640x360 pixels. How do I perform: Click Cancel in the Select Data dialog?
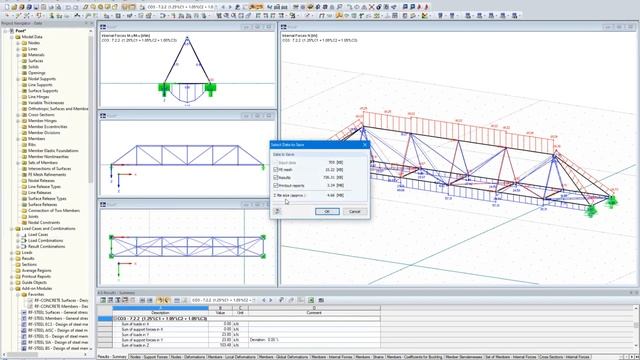tap(355, 211)
